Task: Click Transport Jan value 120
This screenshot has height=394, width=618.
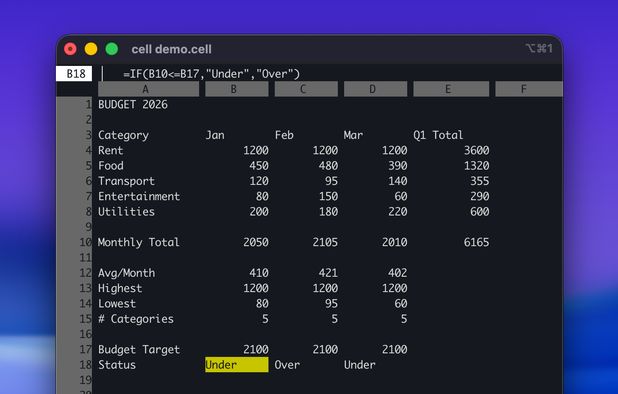Action: point(259,181)
